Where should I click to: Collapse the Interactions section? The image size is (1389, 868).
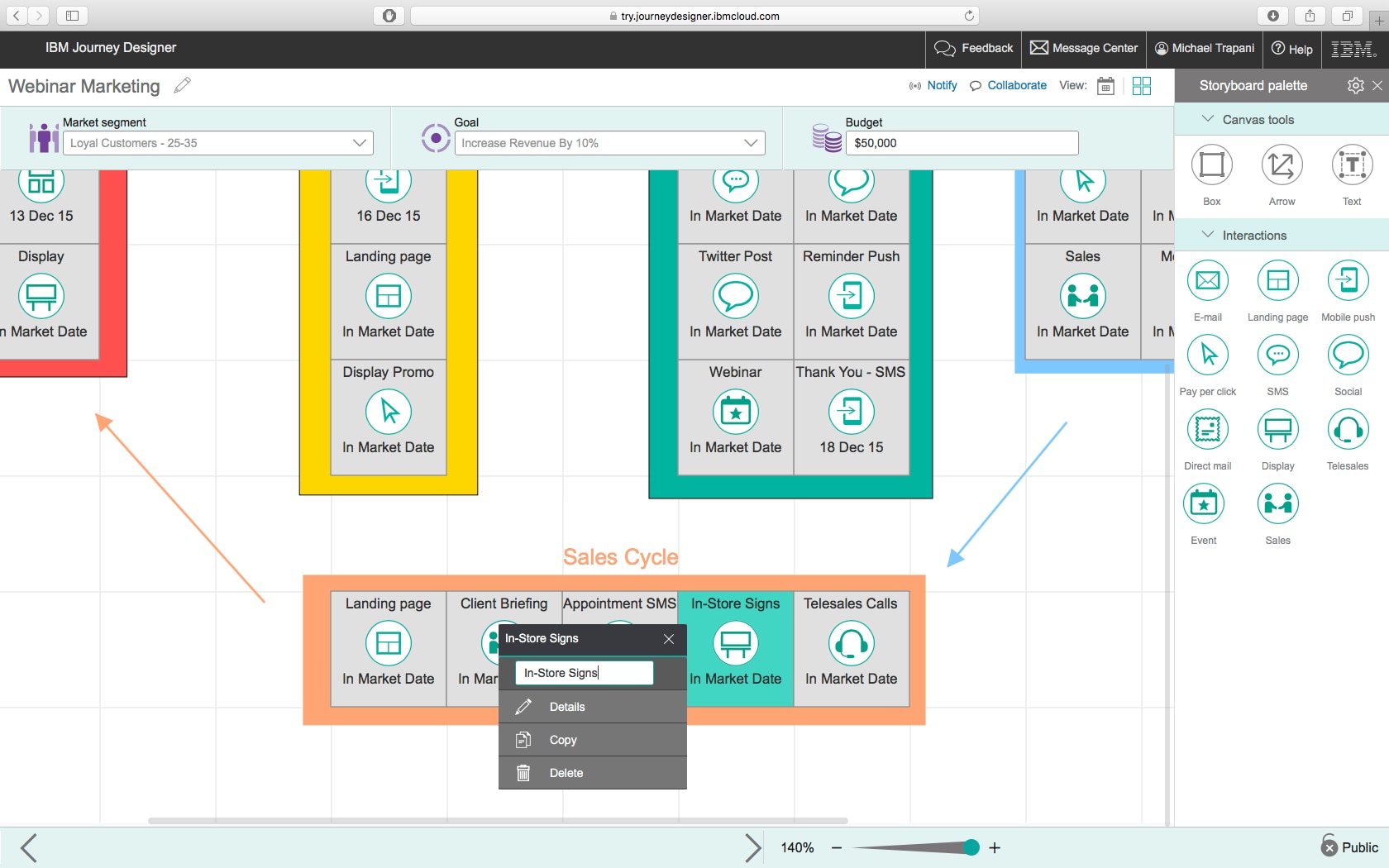[x=1207, y=235]
